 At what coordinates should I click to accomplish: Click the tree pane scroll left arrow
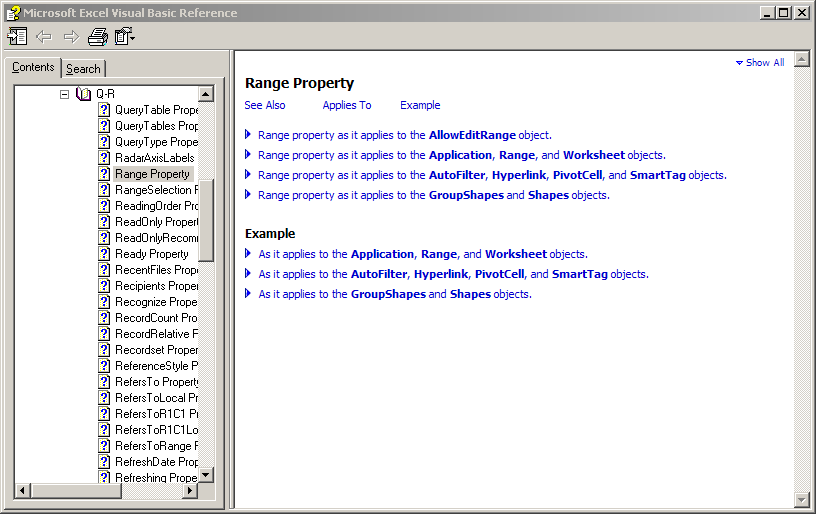tap(22, 491)
